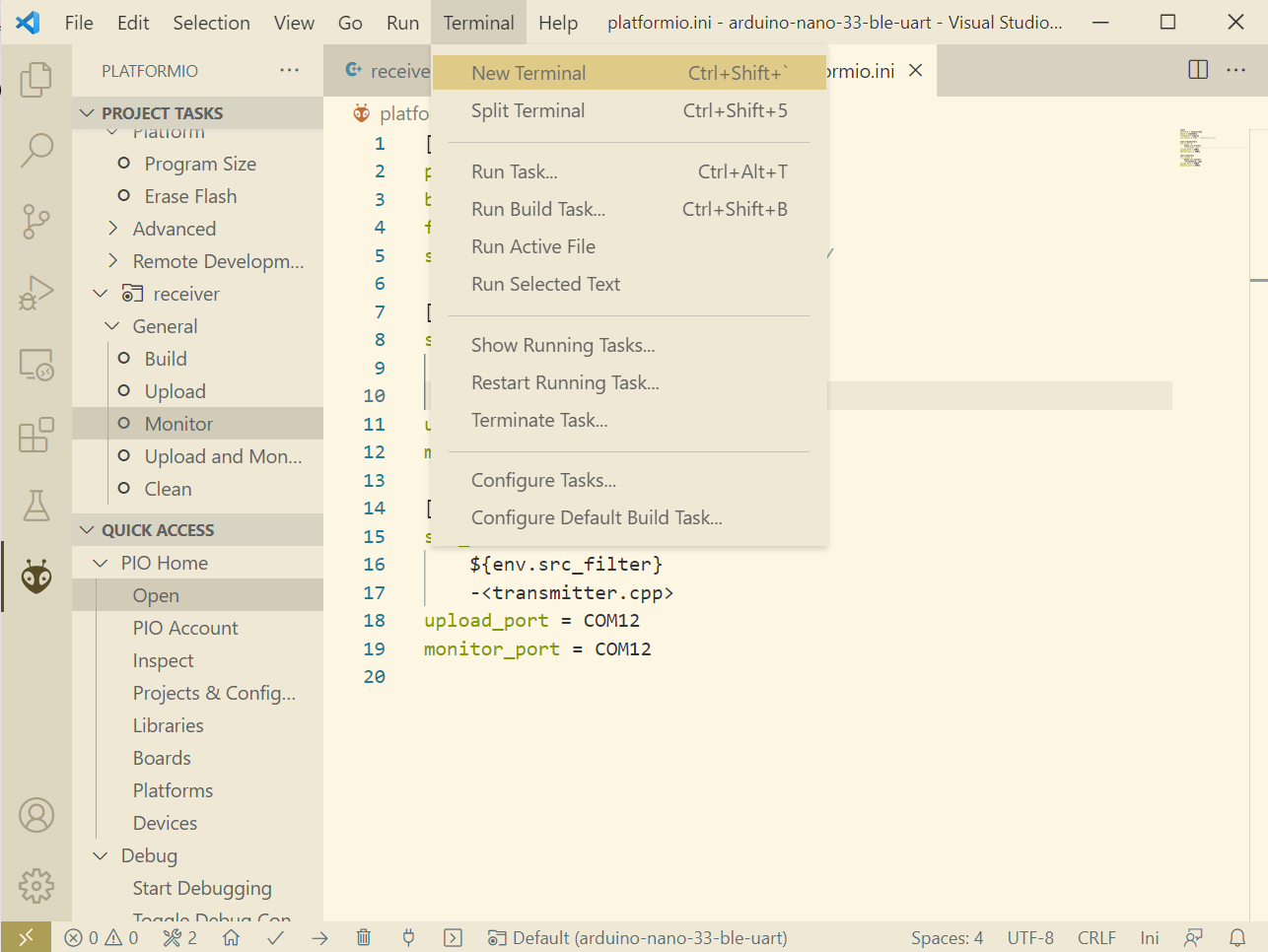Run the Erase Flash task

pyautogui.click(x=197, y=196)
